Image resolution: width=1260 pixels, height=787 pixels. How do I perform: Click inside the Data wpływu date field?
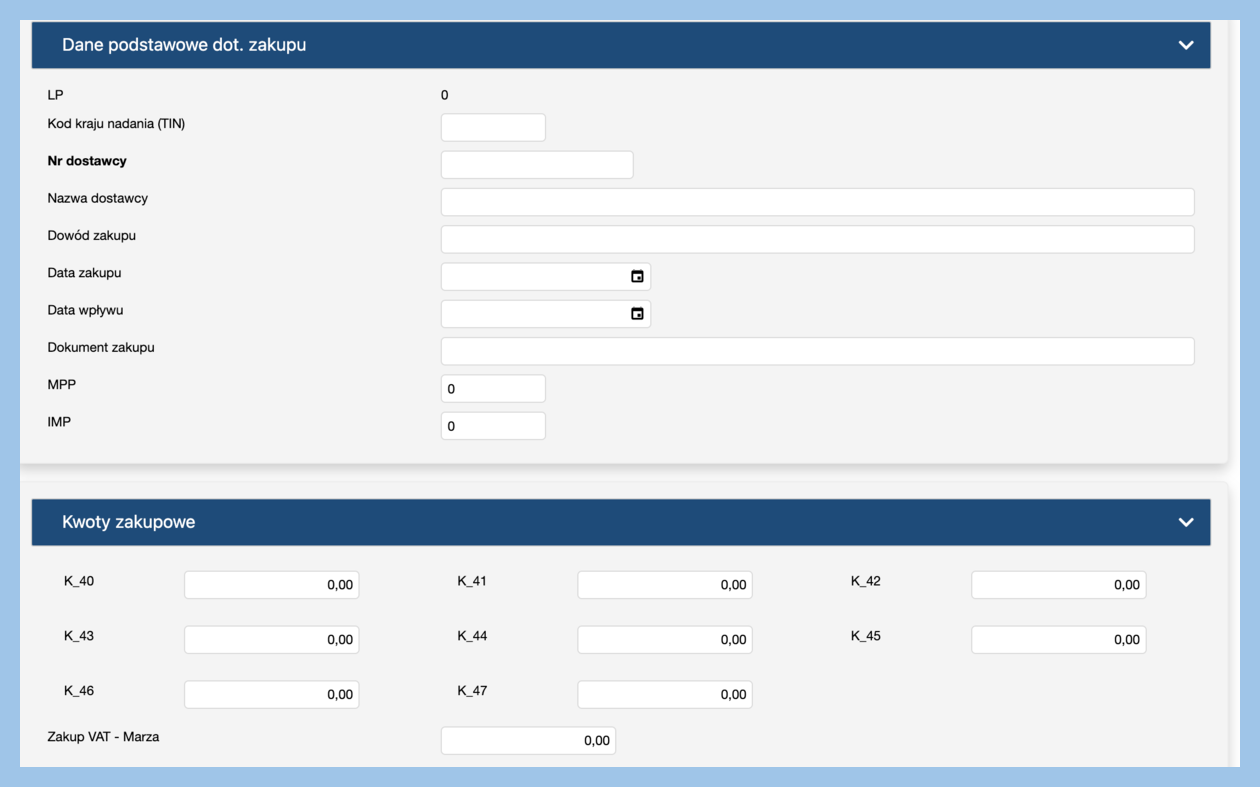coord(530,314)
